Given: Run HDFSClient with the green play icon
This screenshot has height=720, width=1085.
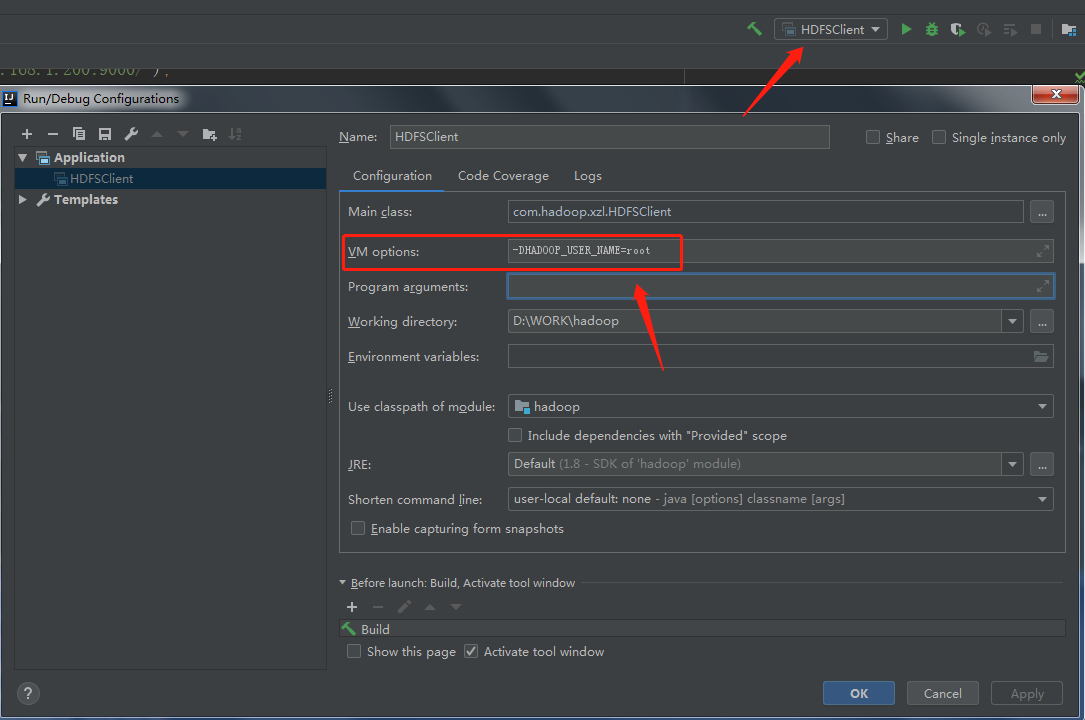Looking at the screenshot, I should [906, 29].
